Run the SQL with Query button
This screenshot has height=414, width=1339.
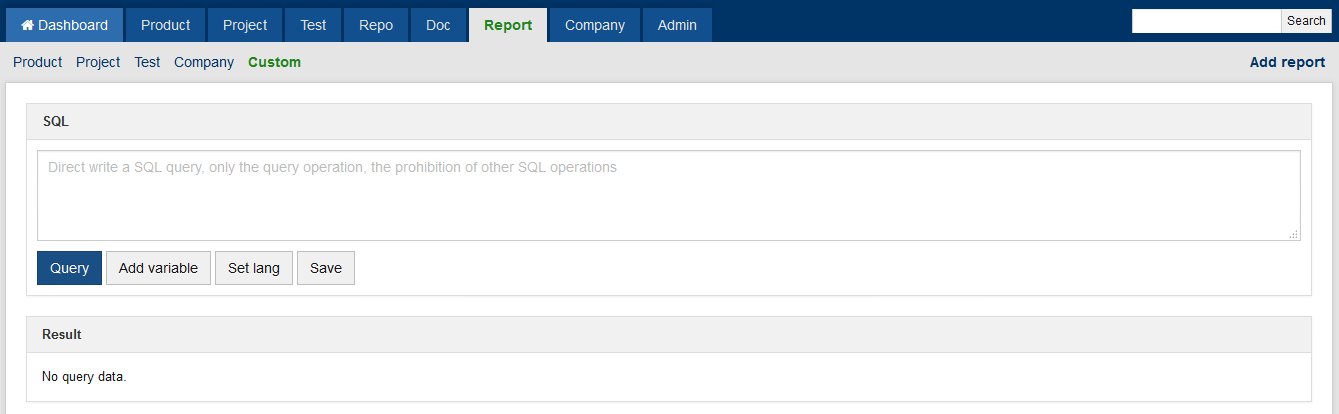coord(69,268)
